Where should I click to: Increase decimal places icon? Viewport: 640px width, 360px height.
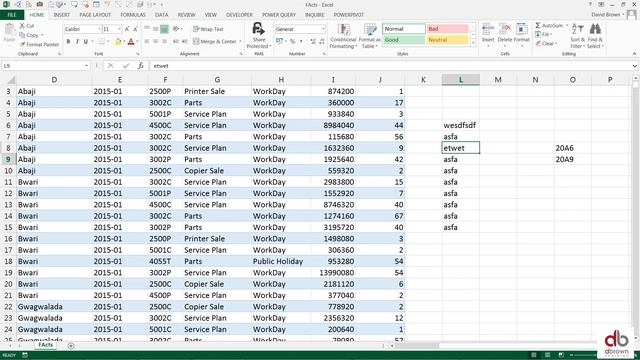click(313, 41)
